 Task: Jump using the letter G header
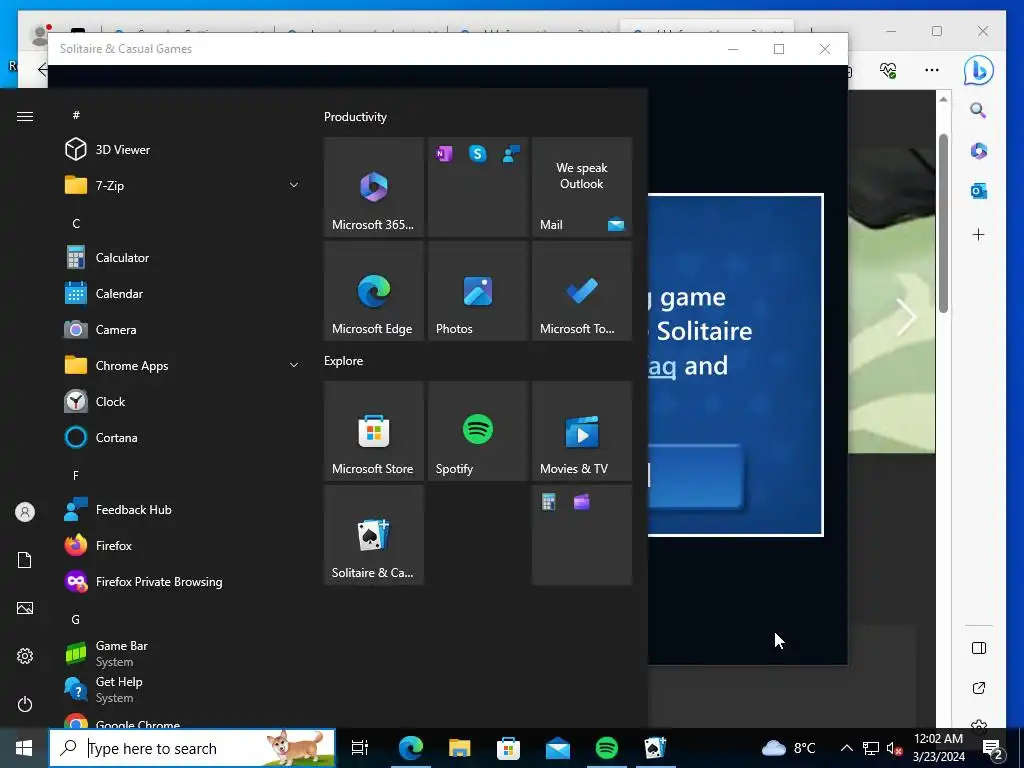tap(76, 620)
